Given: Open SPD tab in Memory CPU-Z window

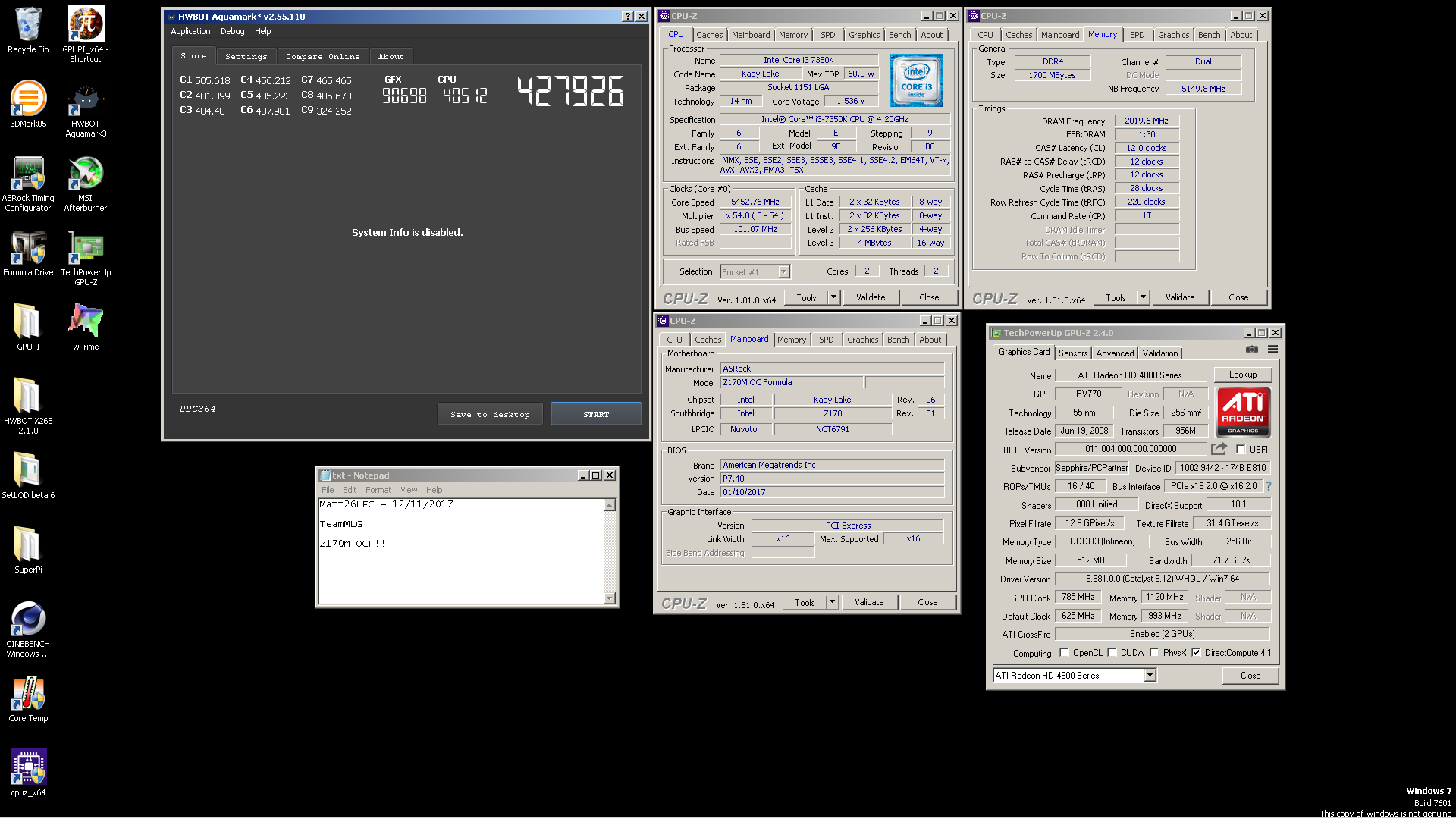Looking at the screenshot, I should click(1137, 35).
